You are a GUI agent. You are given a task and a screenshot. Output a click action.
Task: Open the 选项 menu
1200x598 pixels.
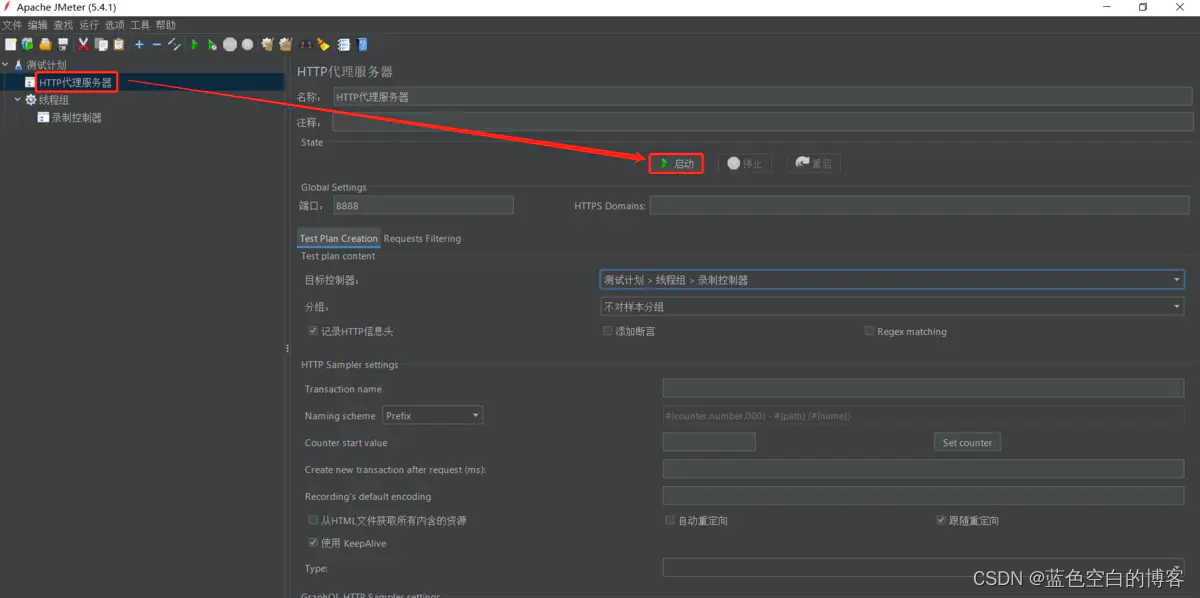click(x=115, y=25)
